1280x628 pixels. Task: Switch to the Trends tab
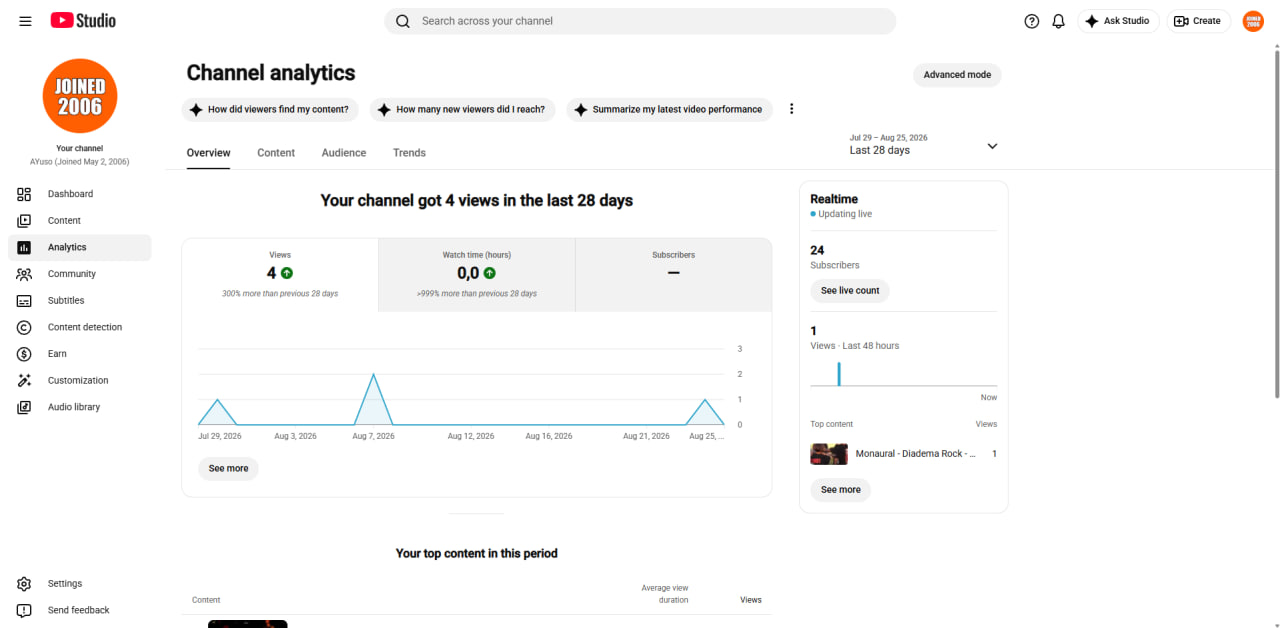409,153
